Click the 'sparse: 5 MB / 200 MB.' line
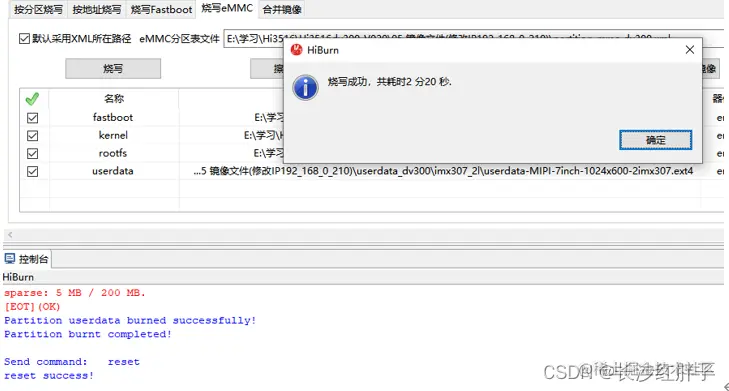Screen dimensions: 729x391 [x=75, y=293]
